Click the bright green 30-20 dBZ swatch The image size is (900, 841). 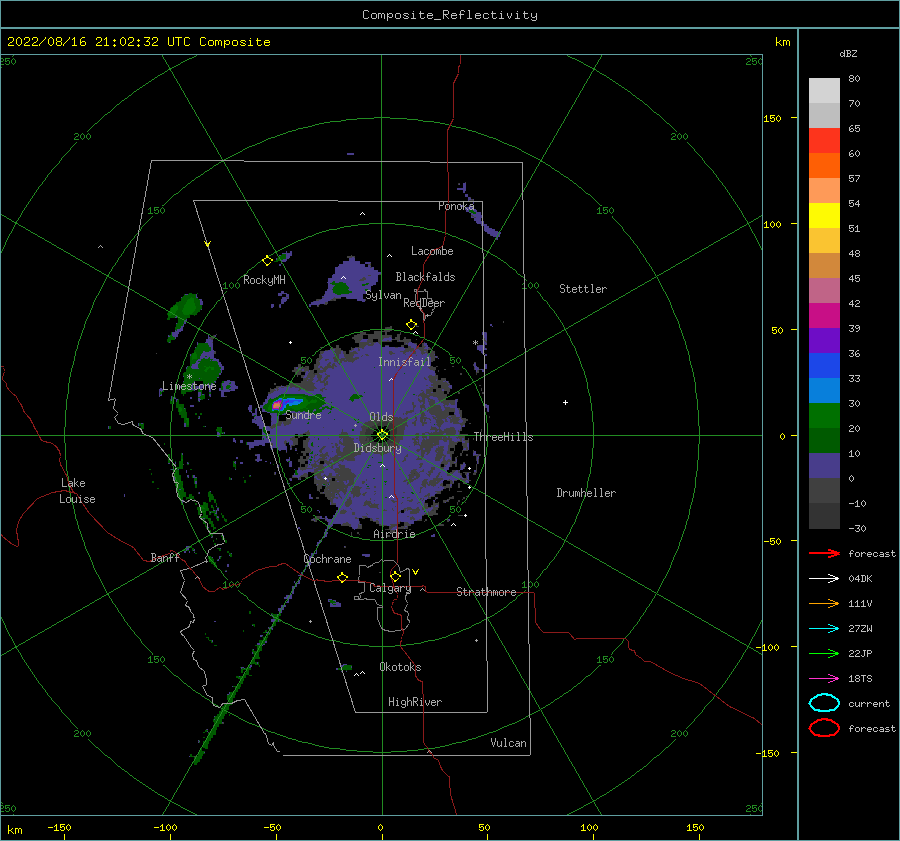tap(824, 416)
